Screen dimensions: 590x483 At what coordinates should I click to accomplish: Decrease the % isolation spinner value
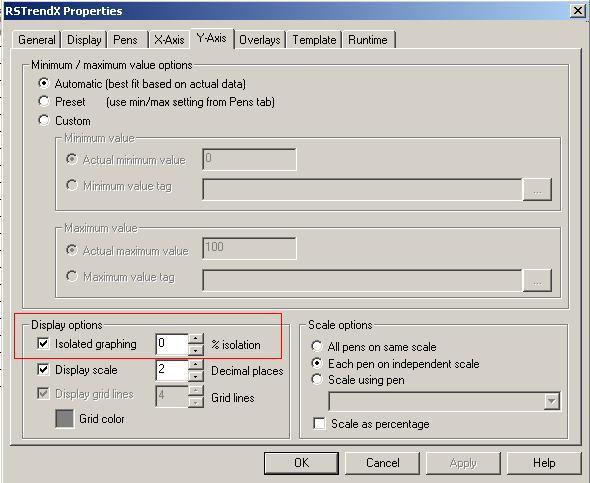[195, 350]
